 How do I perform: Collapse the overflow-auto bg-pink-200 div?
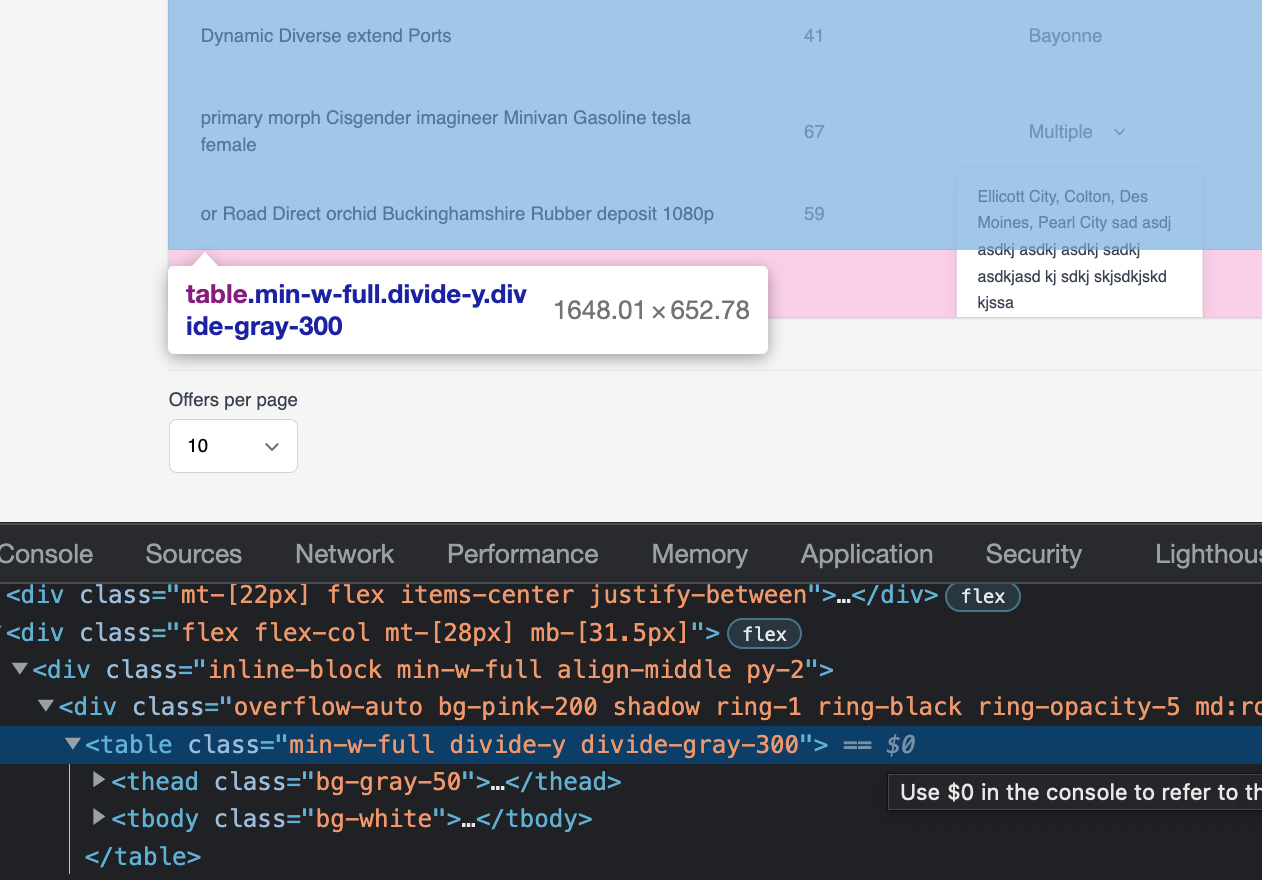click(46, 706)
